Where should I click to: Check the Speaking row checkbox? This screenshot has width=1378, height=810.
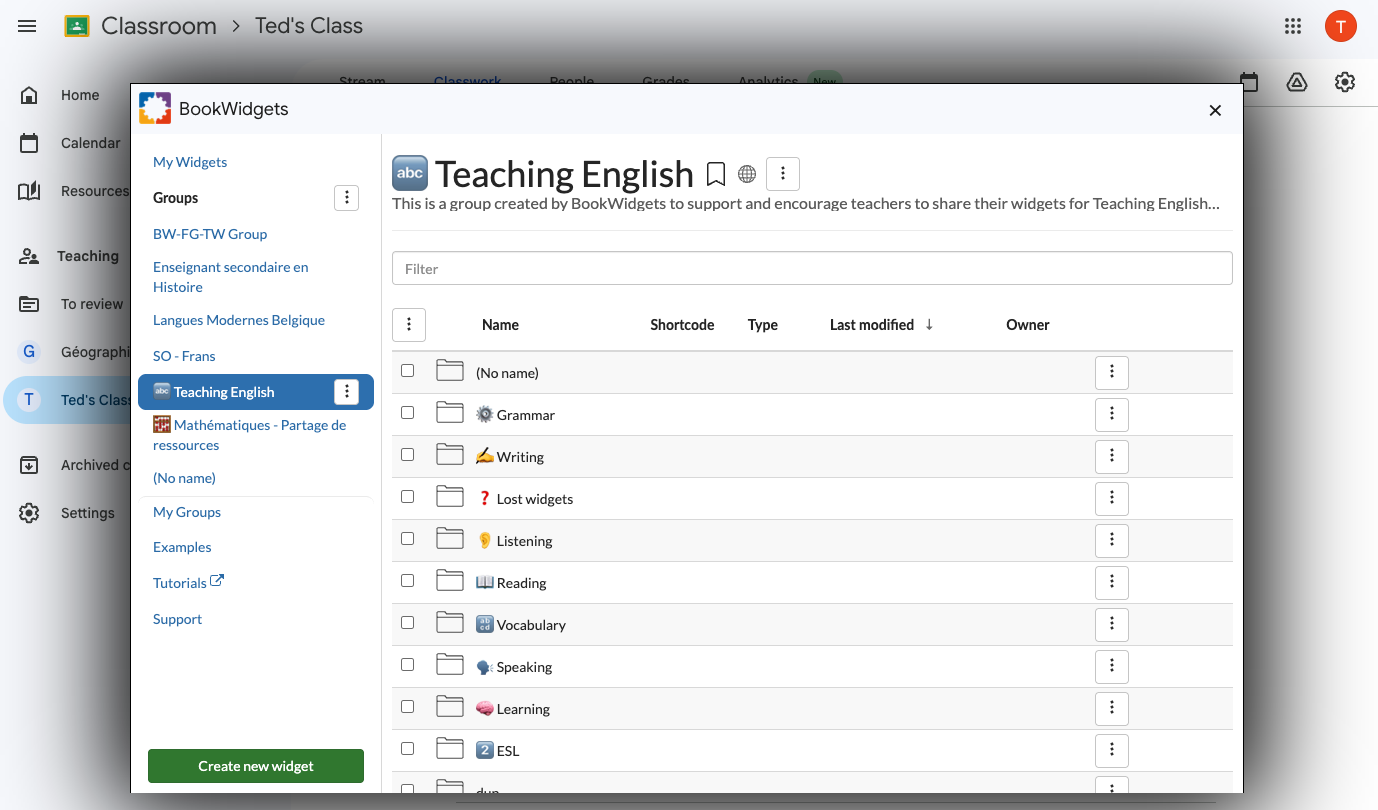point(407,664)
